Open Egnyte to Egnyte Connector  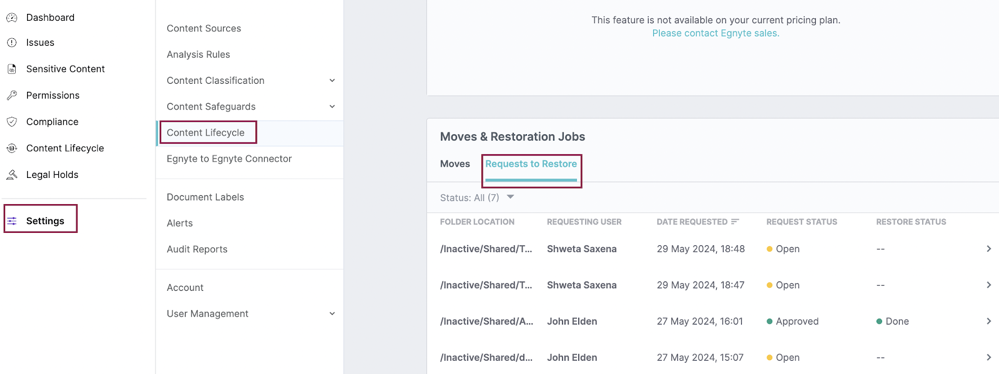(229, 159)
